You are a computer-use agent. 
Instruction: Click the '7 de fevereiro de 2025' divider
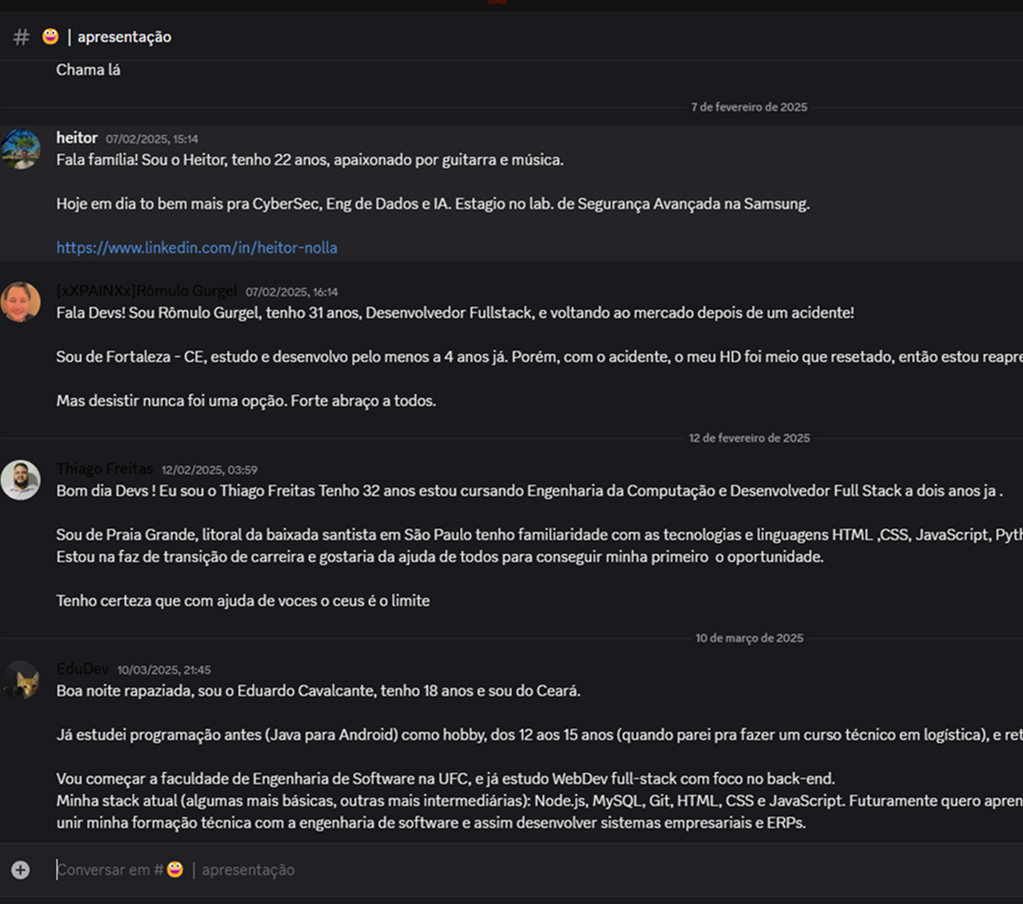click(749, 107)
